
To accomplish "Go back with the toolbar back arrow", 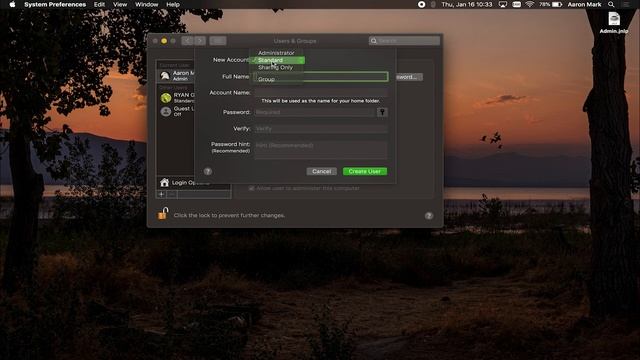I will pos(188,41).
